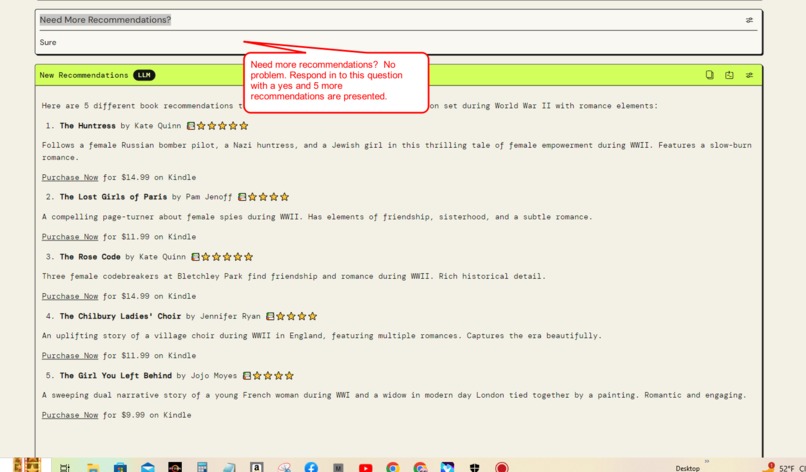Follow Purchase Now link for $9.99 on Kindle
The height and width of the screenshot is (472, 806).
pos(70,415)
